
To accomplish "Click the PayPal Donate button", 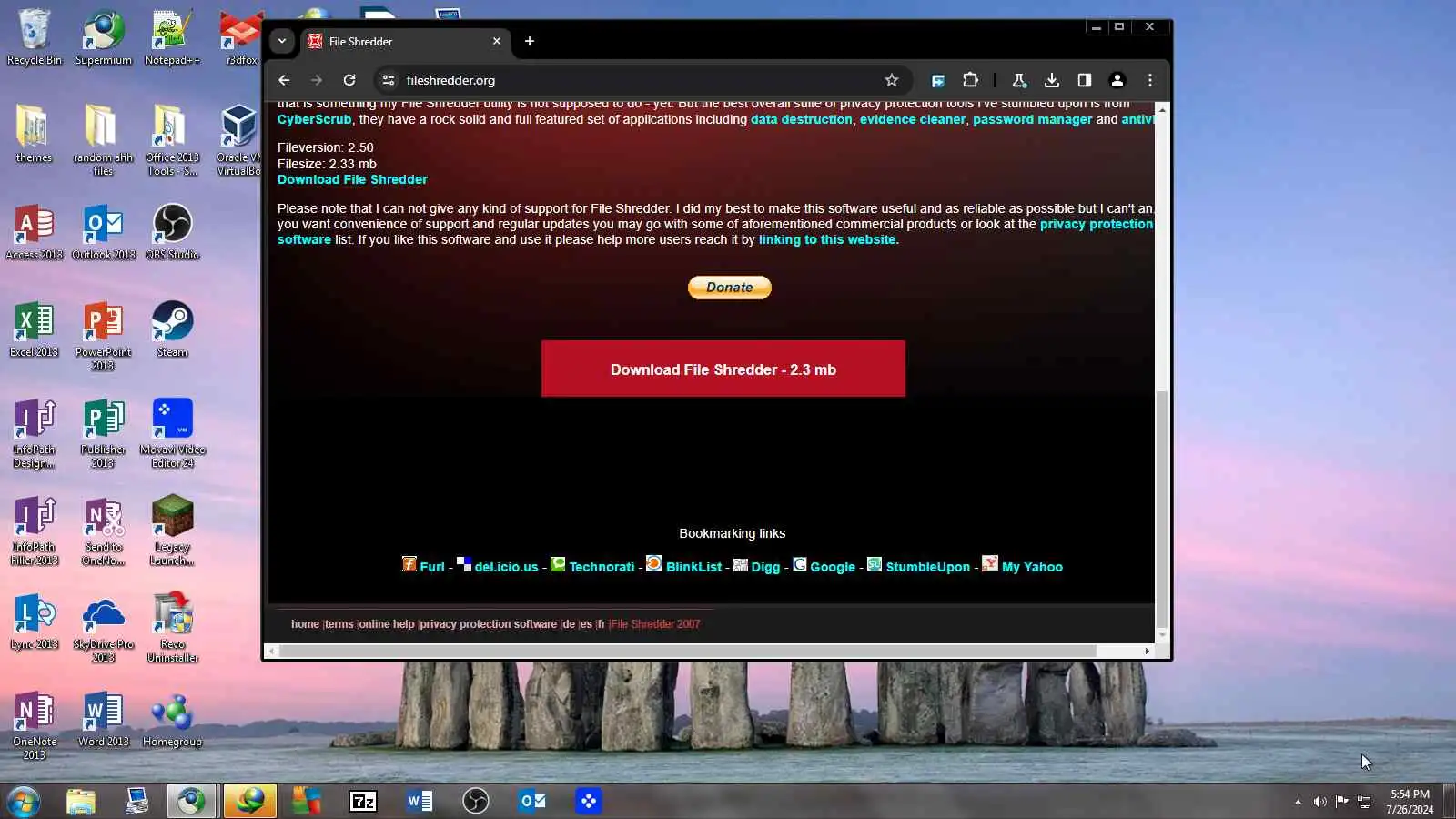I will [730, 288].
